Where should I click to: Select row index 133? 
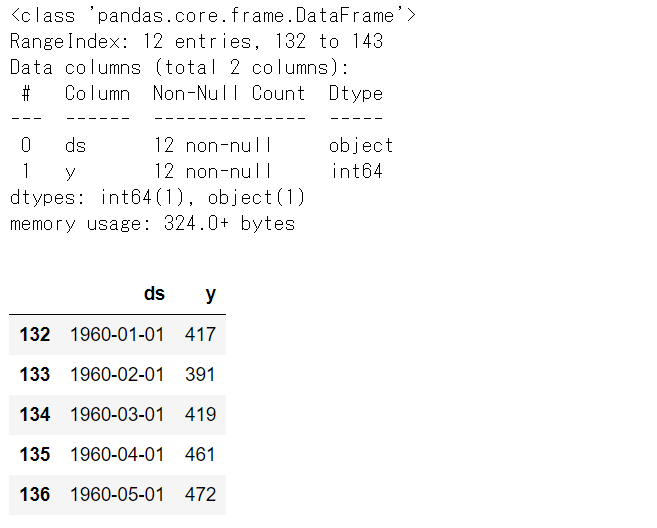click(x=35, y=374)
